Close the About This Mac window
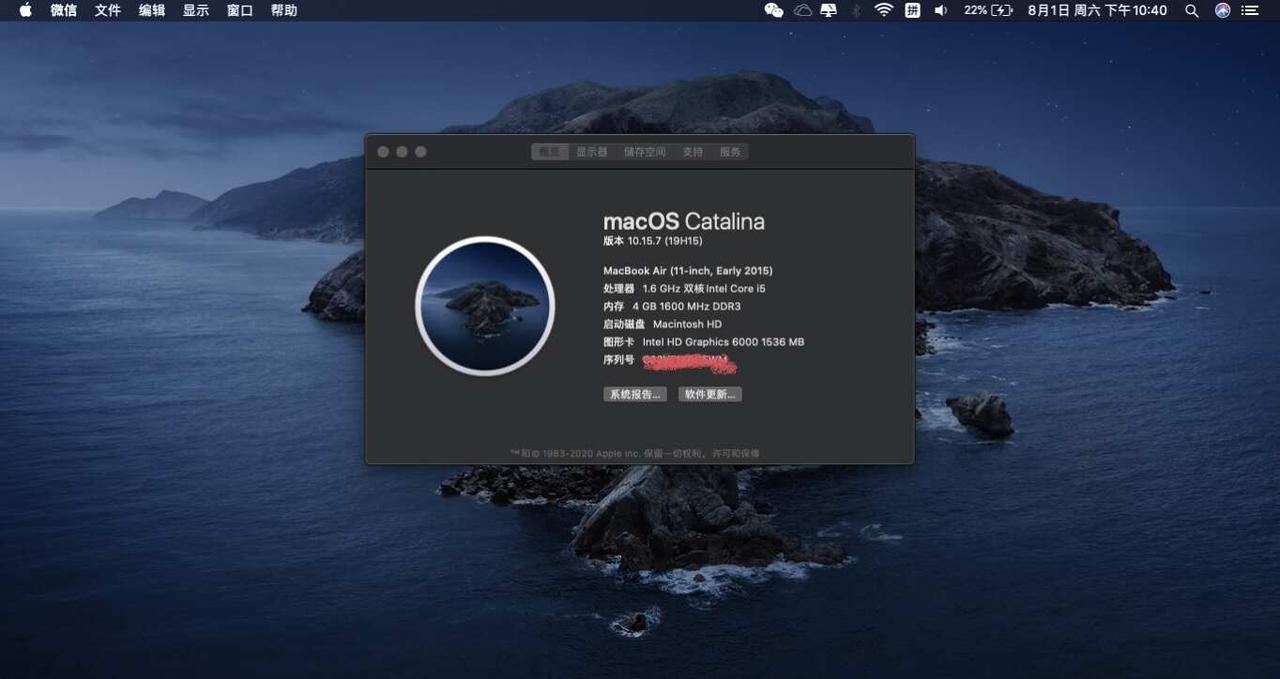Image resolution: width=1280 pixels, height=679 pixels. pyautogui.click(x=383, y=152)
